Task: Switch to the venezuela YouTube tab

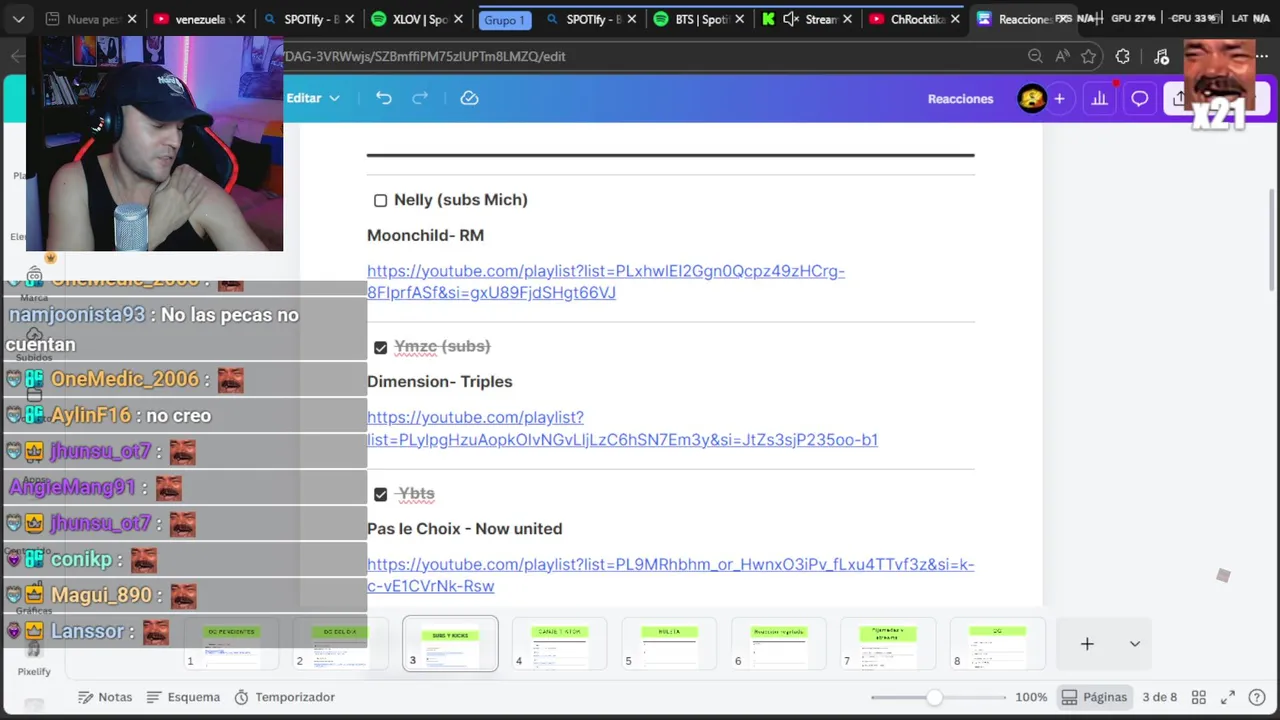Action: click(x=198, y=19)
